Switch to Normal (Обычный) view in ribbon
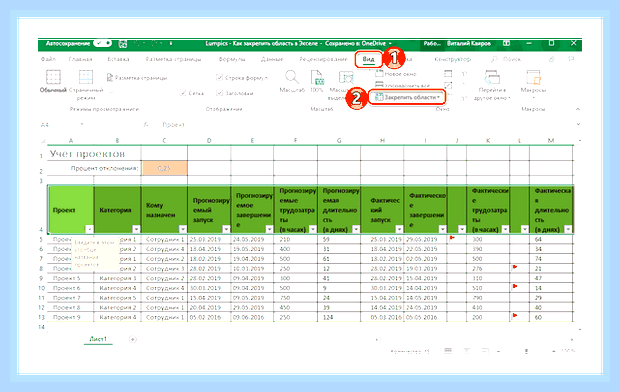 point(53,81)
